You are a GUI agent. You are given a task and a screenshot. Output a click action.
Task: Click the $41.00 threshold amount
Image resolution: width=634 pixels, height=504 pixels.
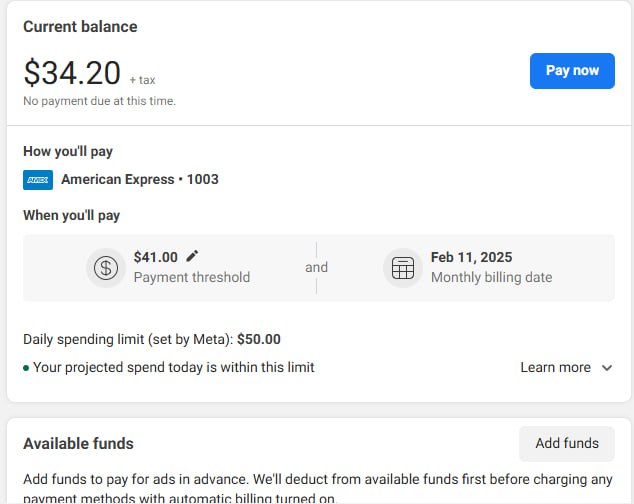click(156, 257)
